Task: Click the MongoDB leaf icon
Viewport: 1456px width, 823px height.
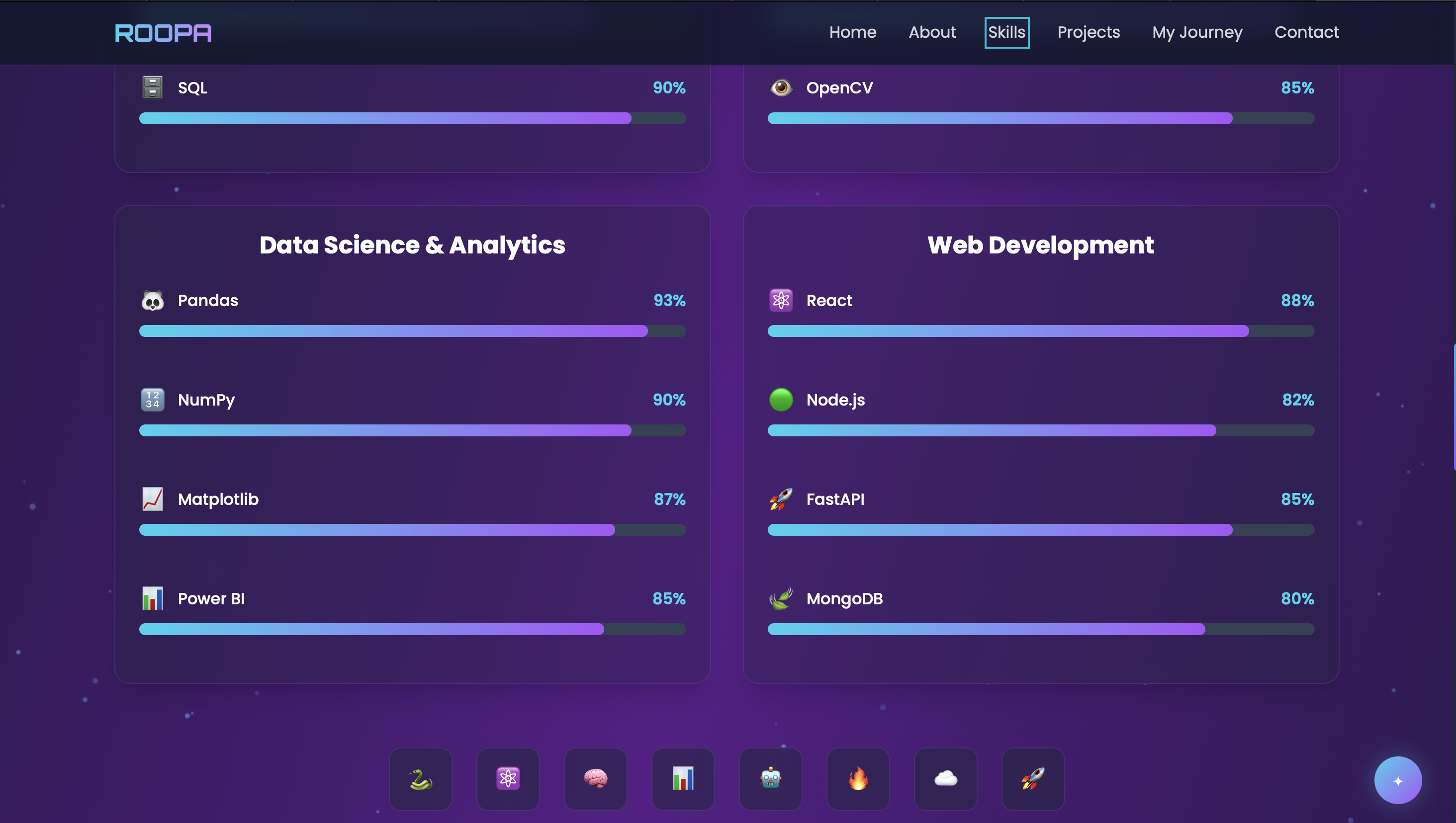Action: [781, 598]
